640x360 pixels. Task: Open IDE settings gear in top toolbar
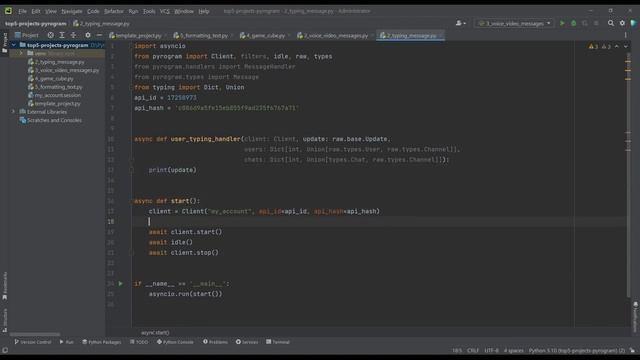point(622,23)
